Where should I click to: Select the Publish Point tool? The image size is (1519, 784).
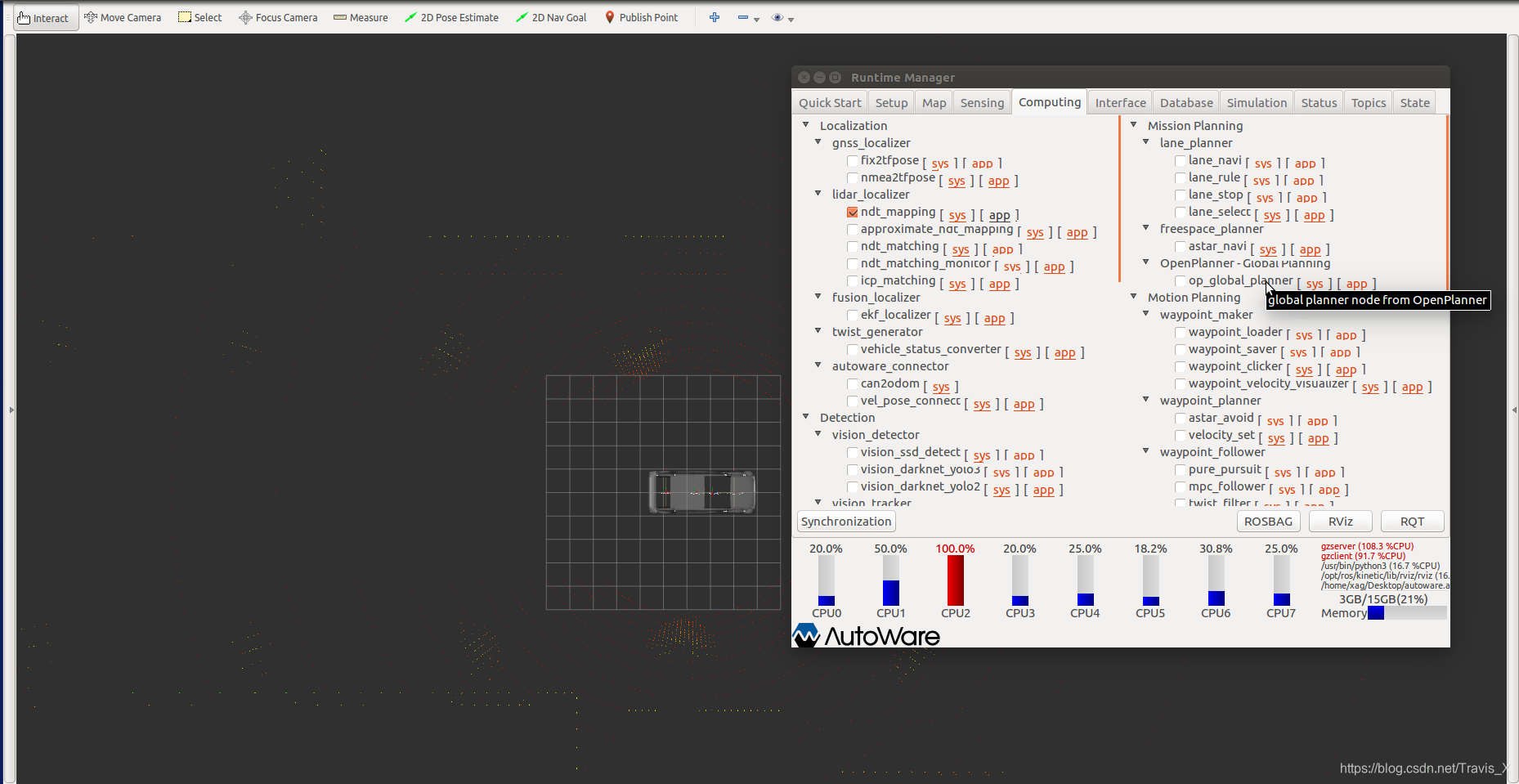(x=641, y=18)
